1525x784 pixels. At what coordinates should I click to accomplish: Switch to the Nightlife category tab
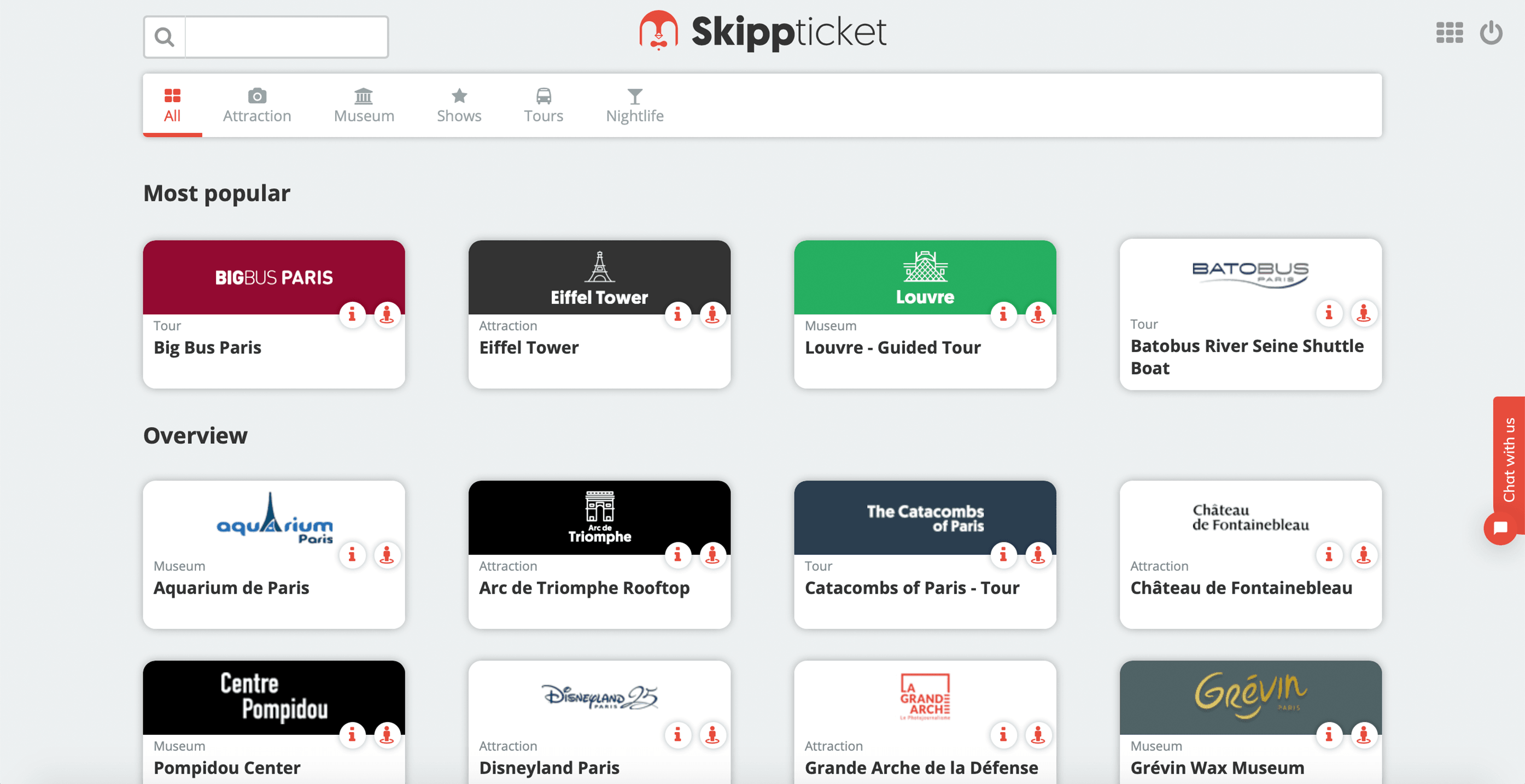[635, 105]
